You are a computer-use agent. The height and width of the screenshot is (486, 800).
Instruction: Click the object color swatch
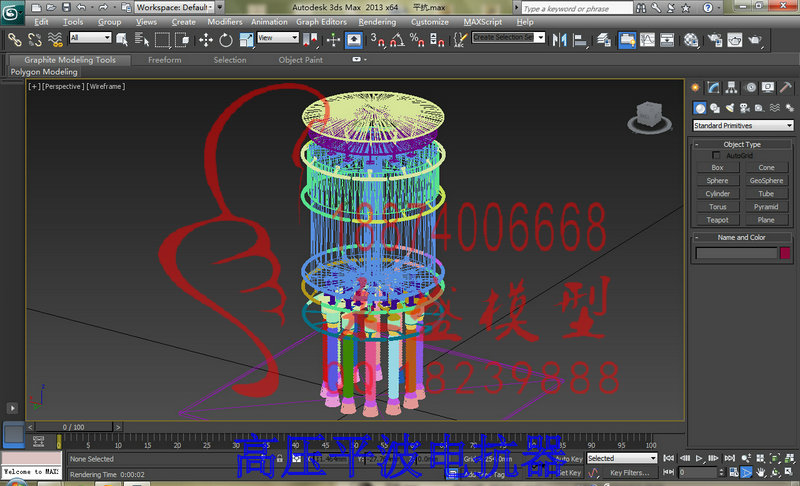785,252
